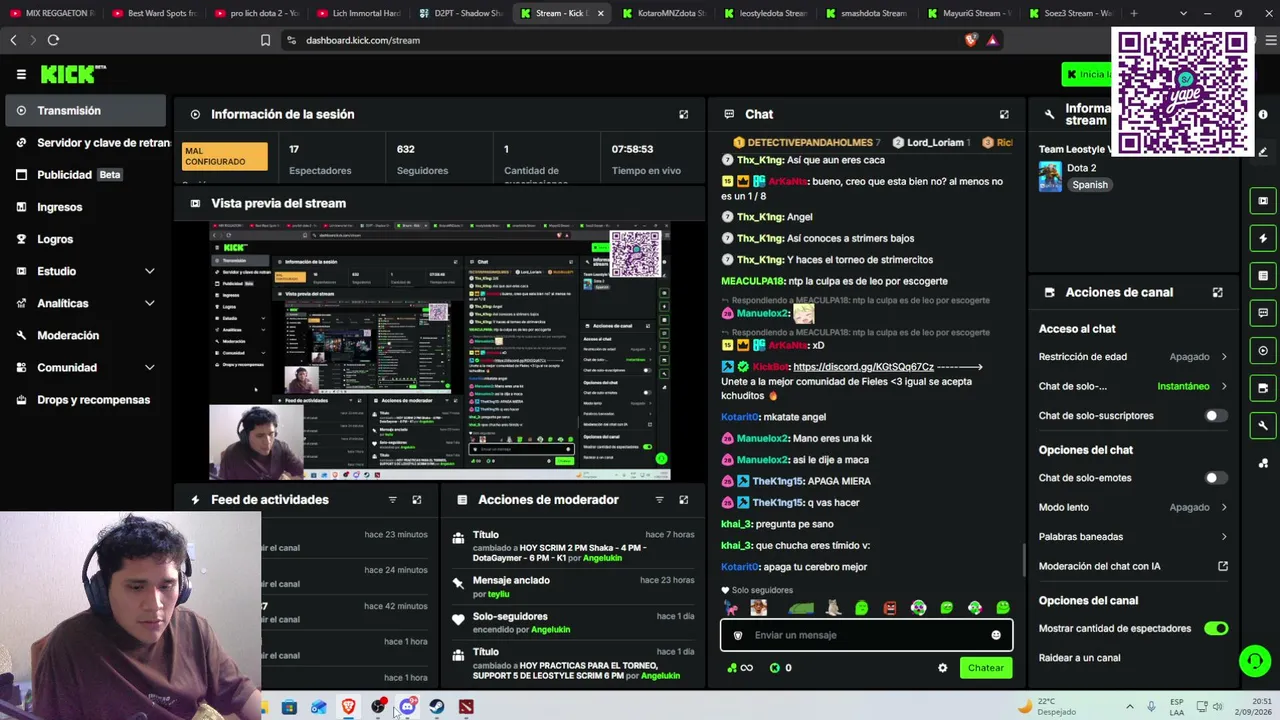This screenshot has height=720, width=1280.
Task: Click the edit pencil icon in right sidebar
Action: [x=1263, y=152]
